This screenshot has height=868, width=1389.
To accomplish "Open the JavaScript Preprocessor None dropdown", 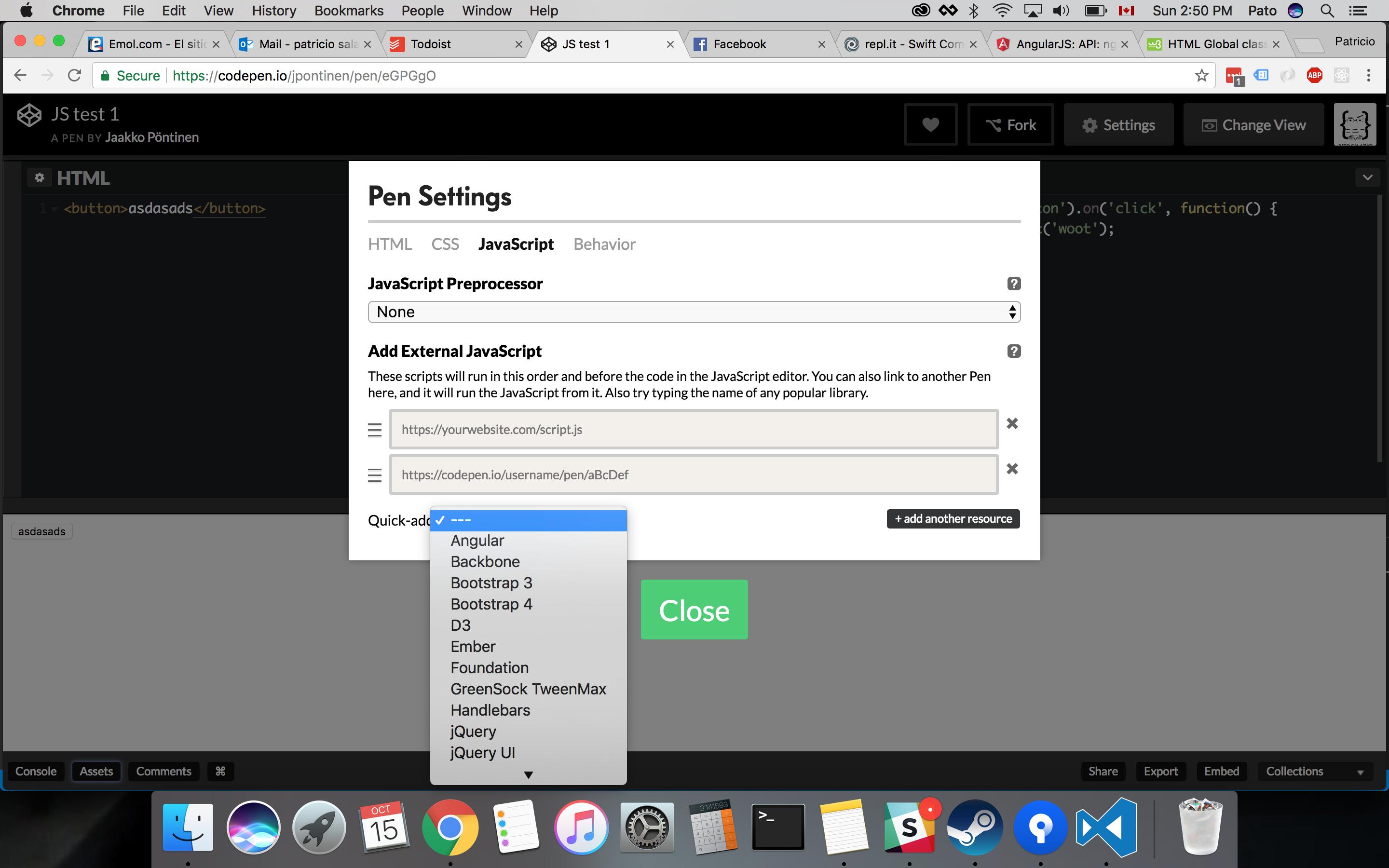I will (x=694, y=312).
